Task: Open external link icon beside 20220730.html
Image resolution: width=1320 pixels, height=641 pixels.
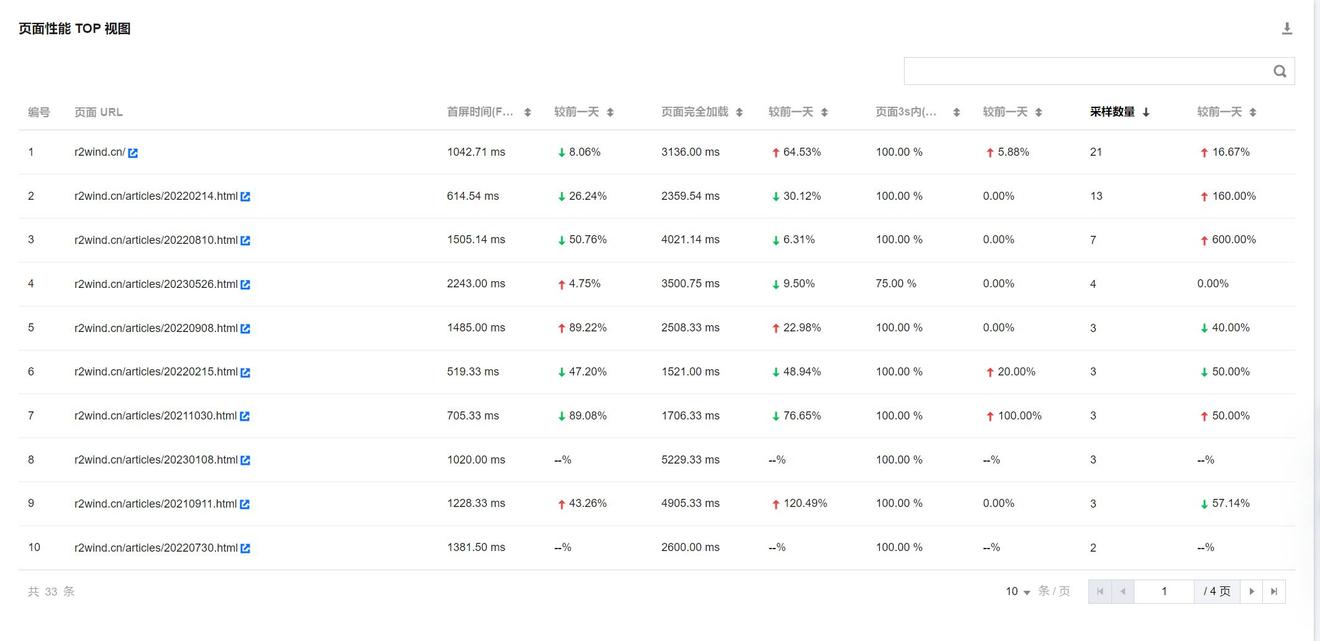Action: 244,546
